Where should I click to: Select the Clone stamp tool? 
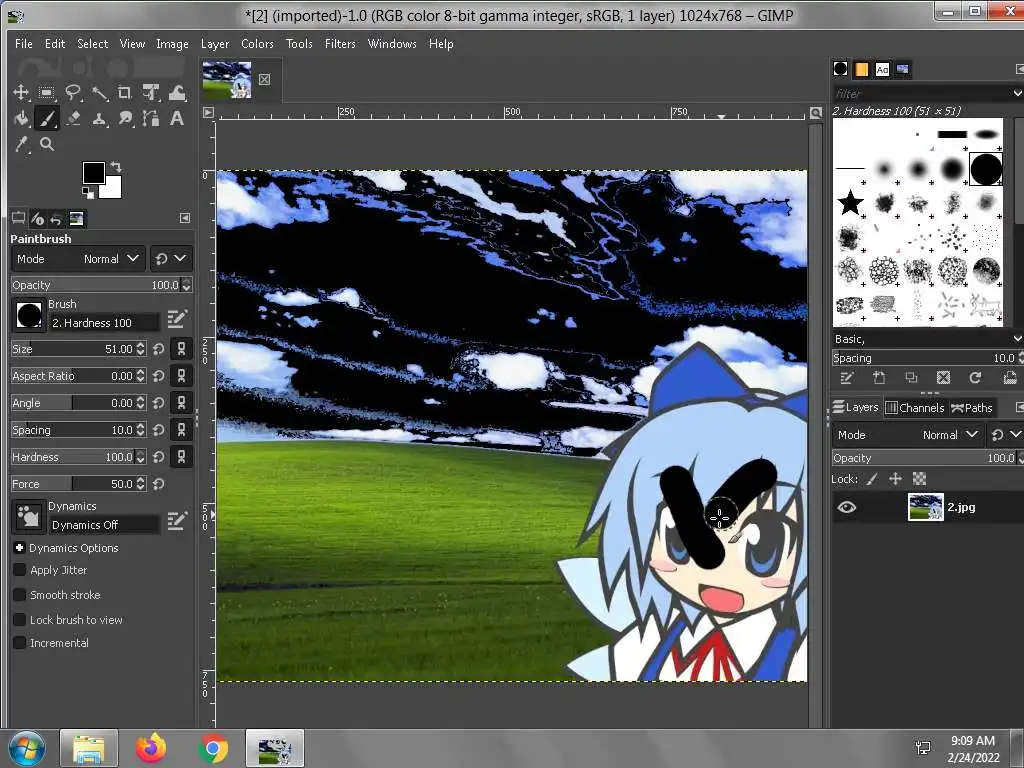tap(99, 118)
